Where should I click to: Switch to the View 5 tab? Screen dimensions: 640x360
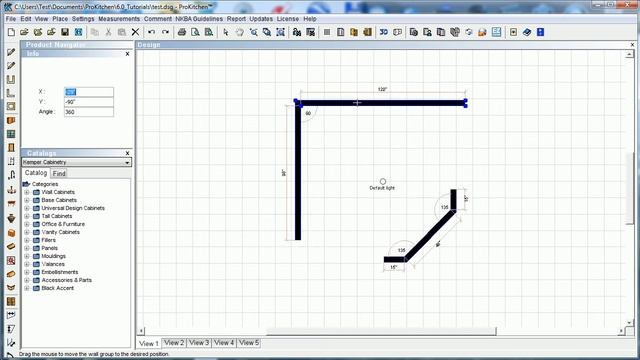click(249, 343)
